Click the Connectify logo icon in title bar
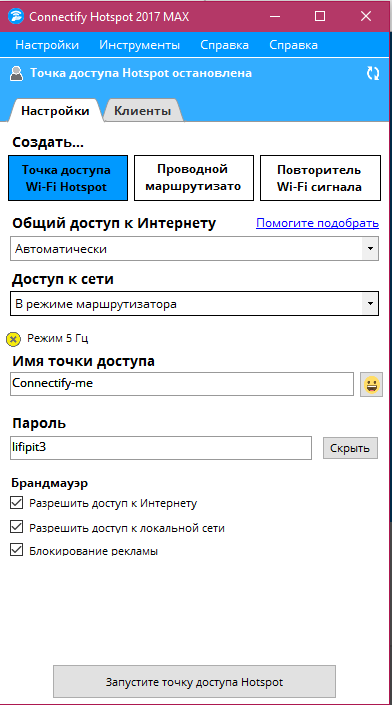 pos(16,16)
